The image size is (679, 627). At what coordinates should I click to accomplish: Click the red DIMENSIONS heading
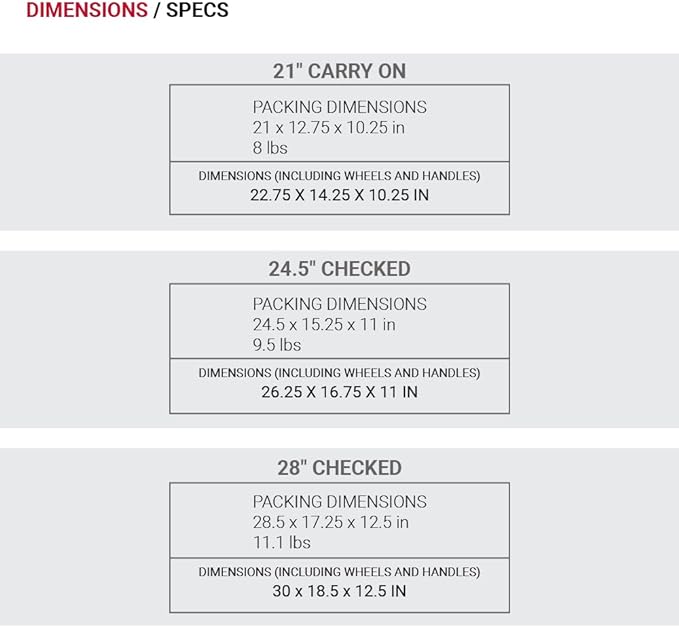(87, 11)
